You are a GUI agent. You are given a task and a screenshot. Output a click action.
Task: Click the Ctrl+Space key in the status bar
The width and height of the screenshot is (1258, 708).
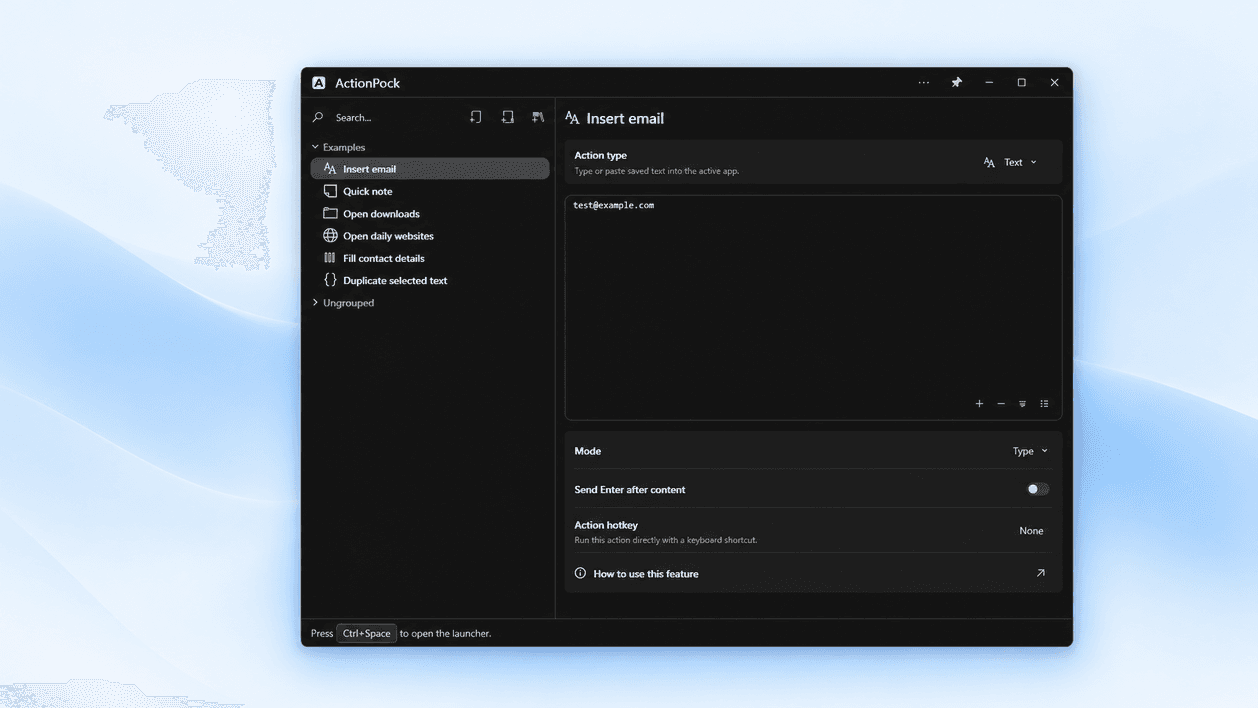click(366, 633)
